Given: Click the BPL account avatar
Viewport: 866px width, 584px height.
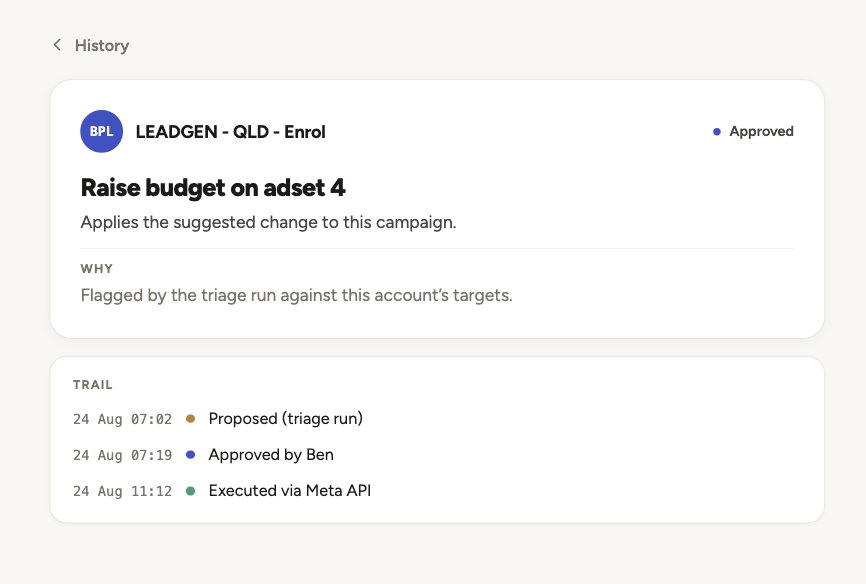Looking at the screenshot, I should tap(102, 131).
